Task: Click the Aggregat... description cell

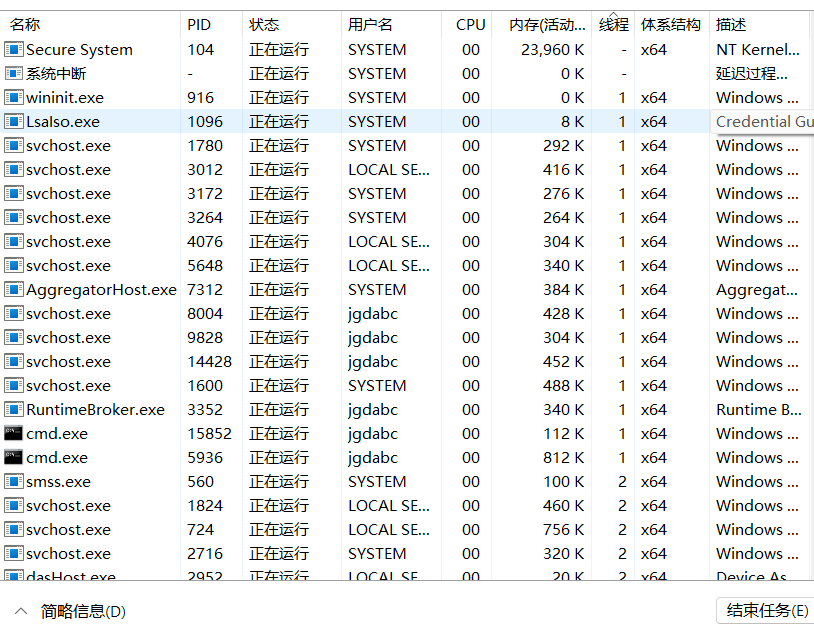Action: (757, 290)
